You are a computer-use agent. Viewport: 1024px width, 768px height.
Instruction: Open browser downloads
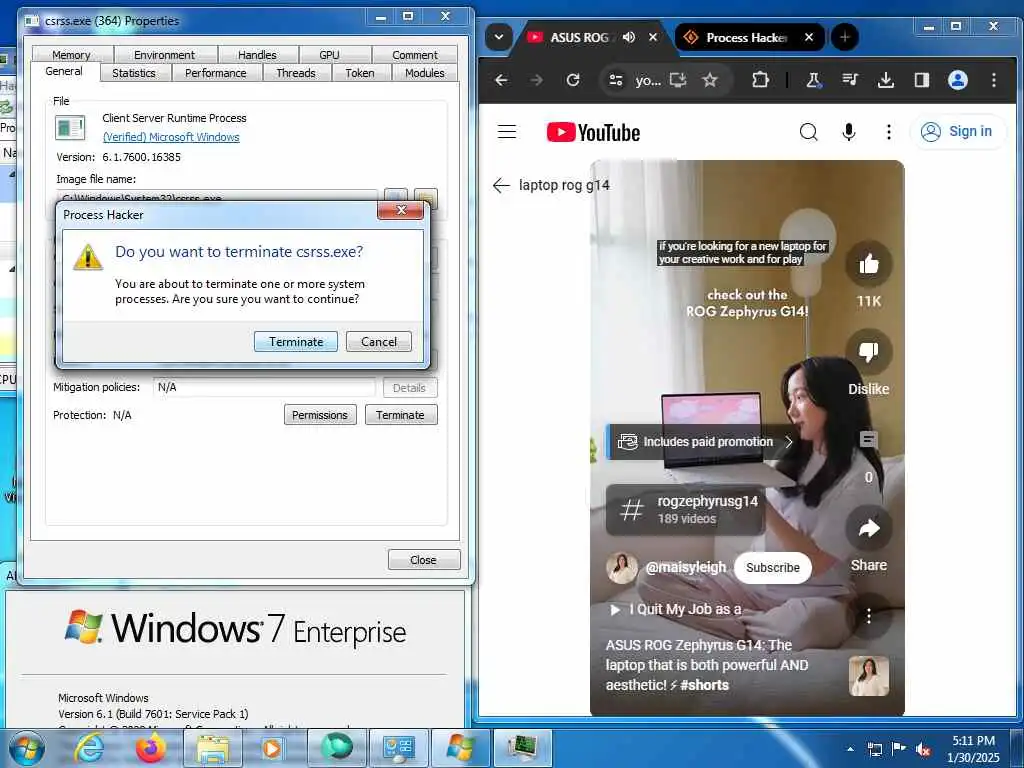pos(886,80)
